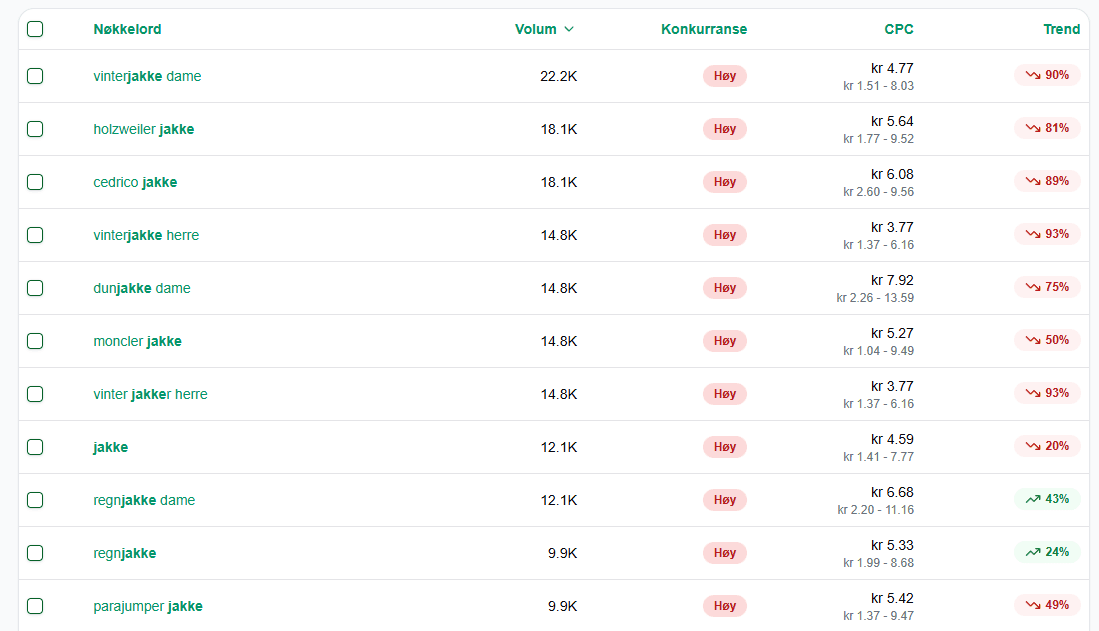Click the 24% upward trend indicator
This screenshot has width=1099, height=631.
coord(1047,552)
